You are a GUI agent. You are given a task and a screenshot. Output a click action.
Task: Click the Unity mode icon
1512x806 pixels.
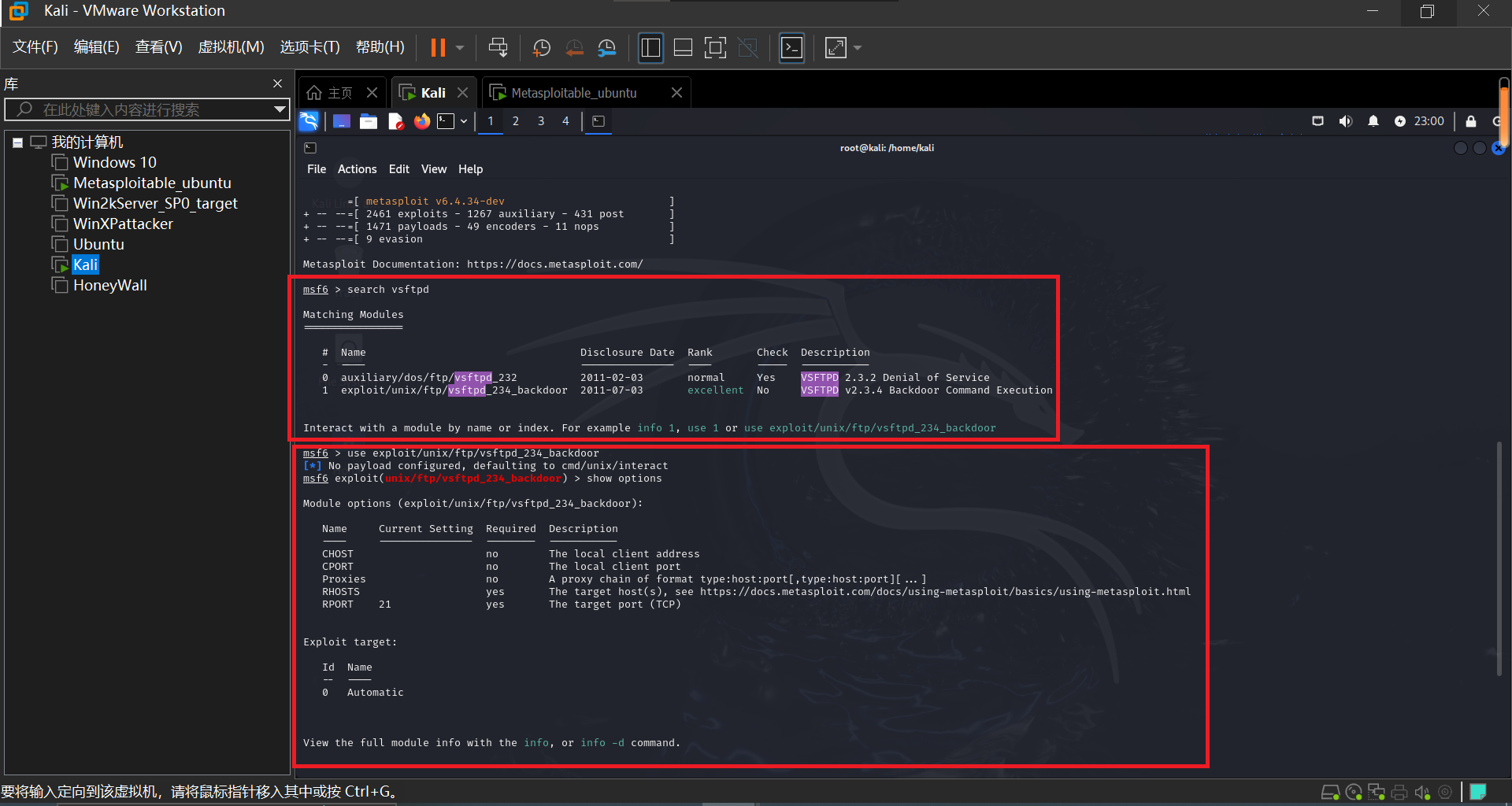[x=748, y=48]
